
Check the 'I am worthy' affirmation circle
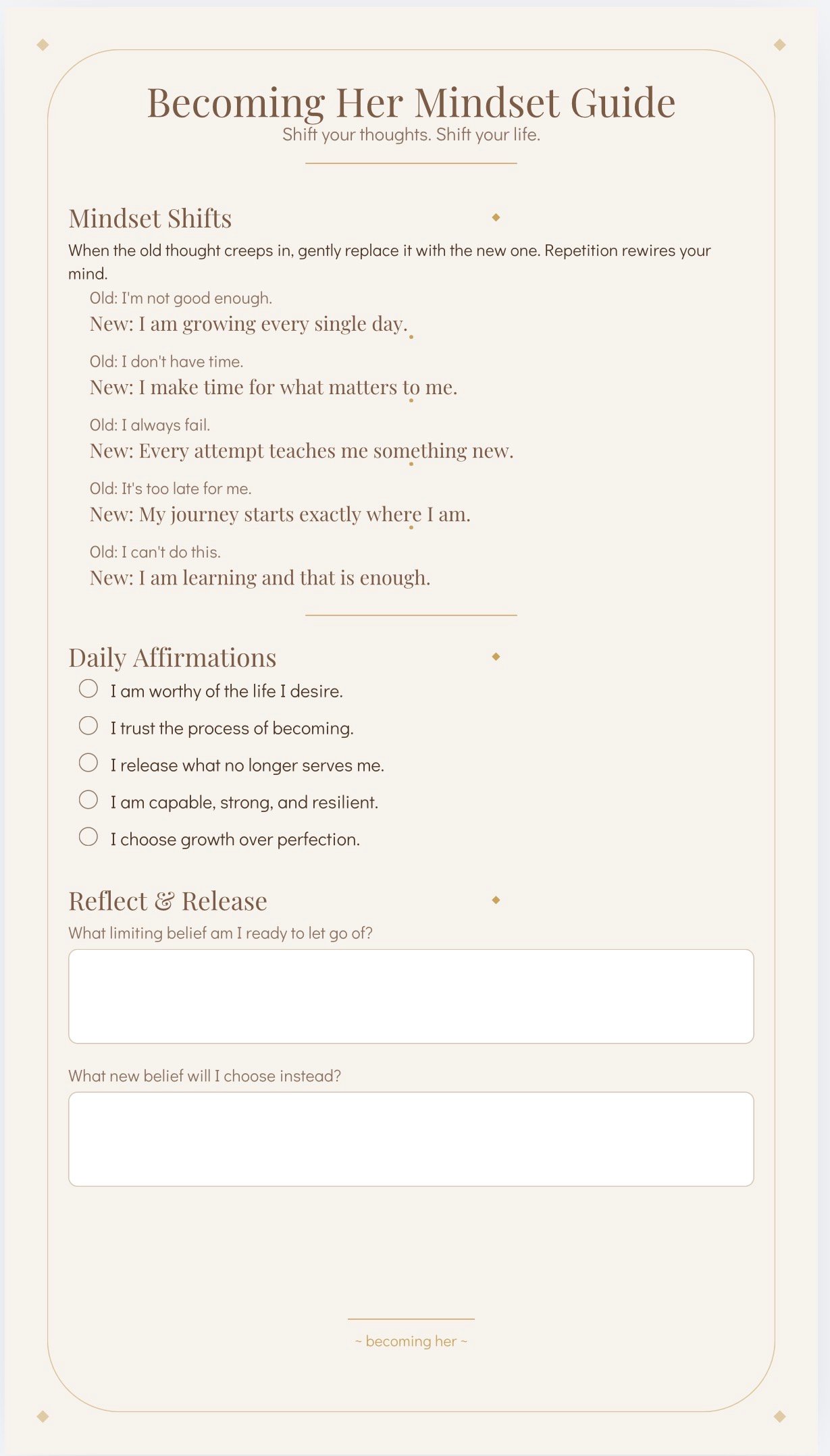point(88,689)
